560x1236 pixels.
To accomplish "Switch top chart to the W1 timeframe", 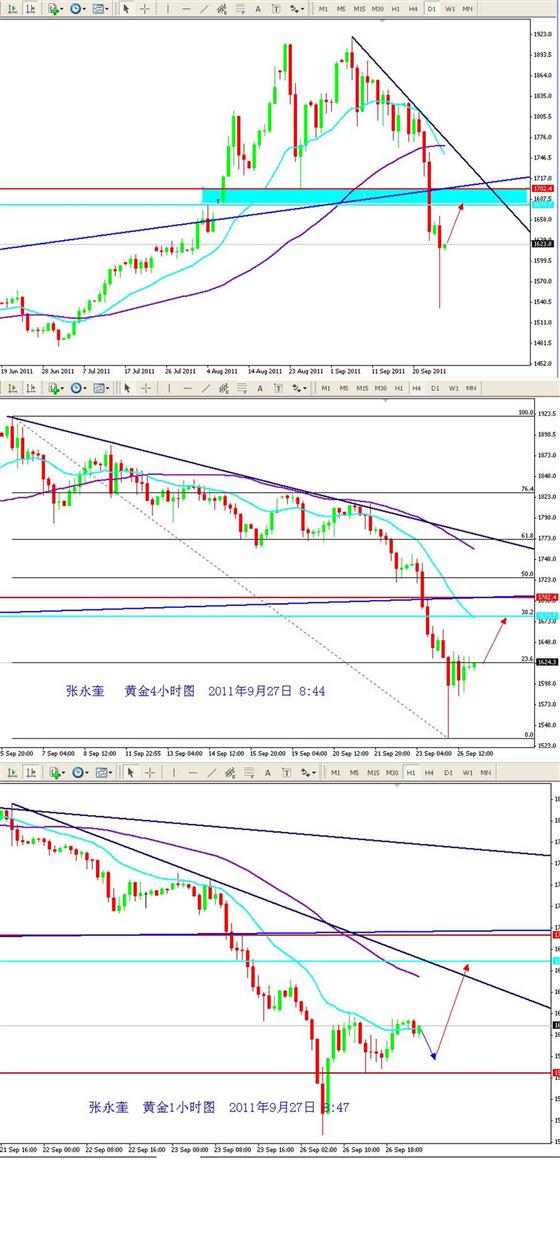I will (x=450, y=8).
